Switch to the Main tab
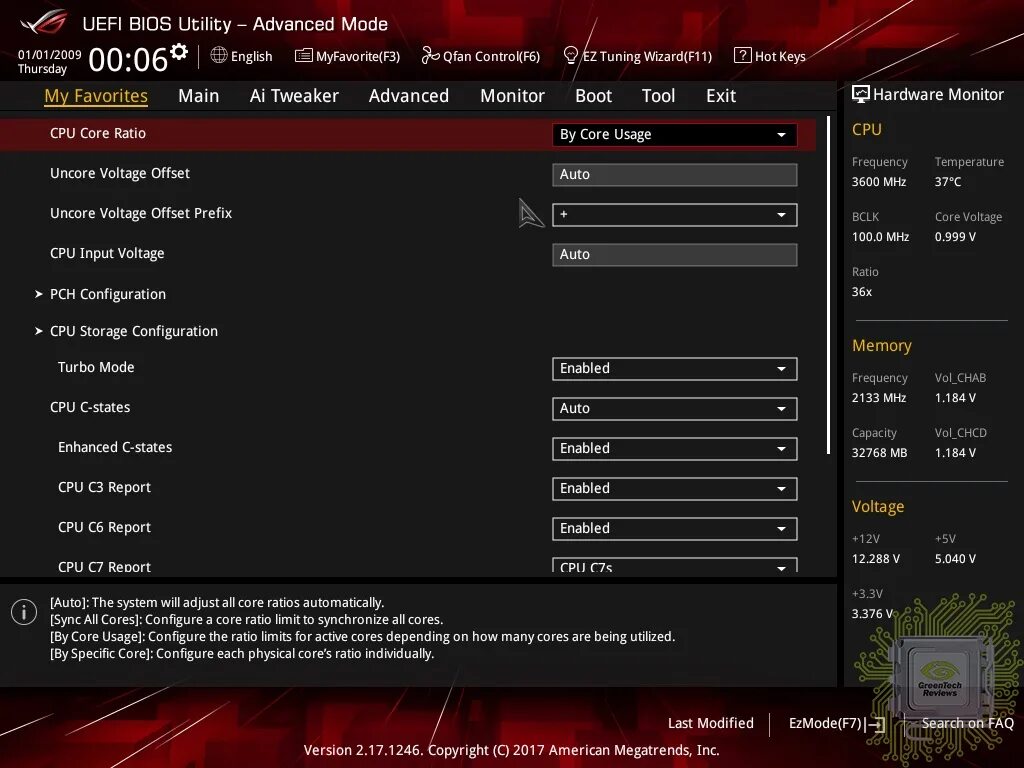1024x768 pixels. (199, 96)
